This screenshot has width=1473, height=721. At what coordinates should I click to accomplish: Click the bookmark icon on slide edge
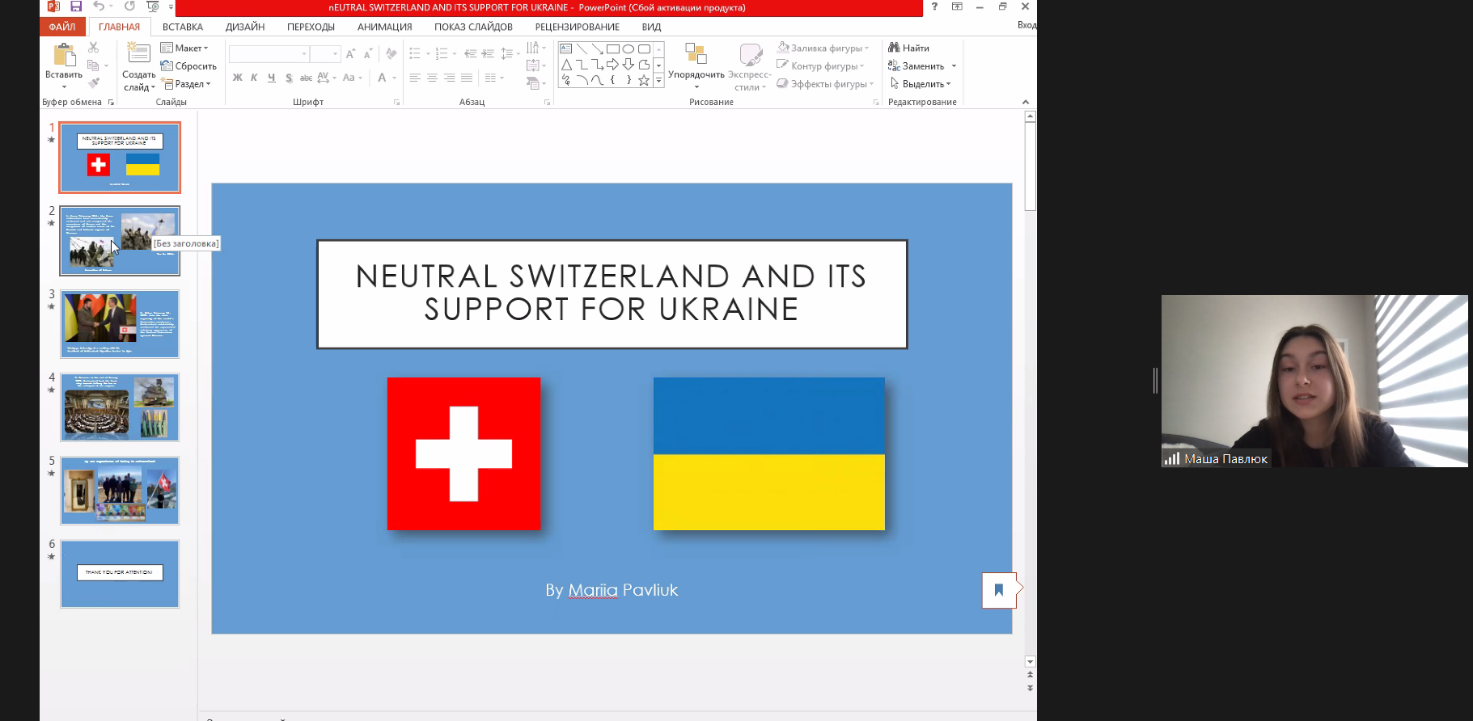click(998, 590)
